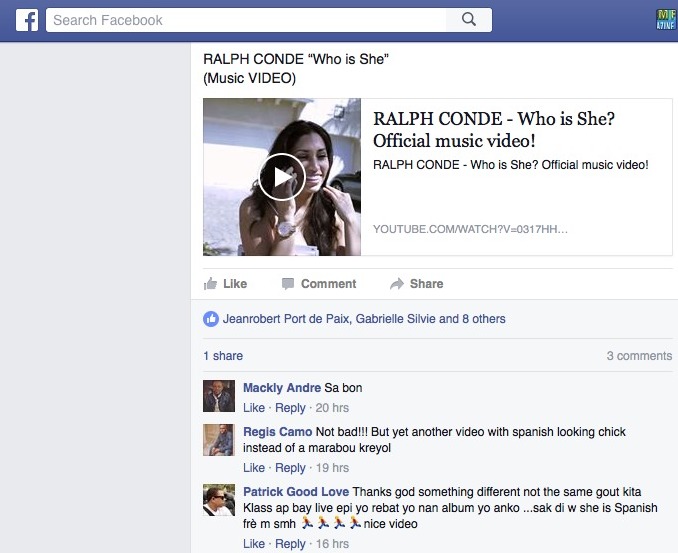Open the 3 comments link
Screen dimensions: 678x553
[639, 356]
